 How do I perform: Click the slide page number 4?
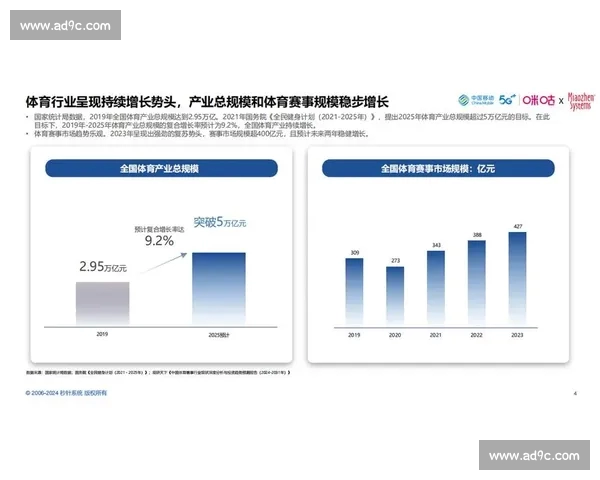click(575, 393)
